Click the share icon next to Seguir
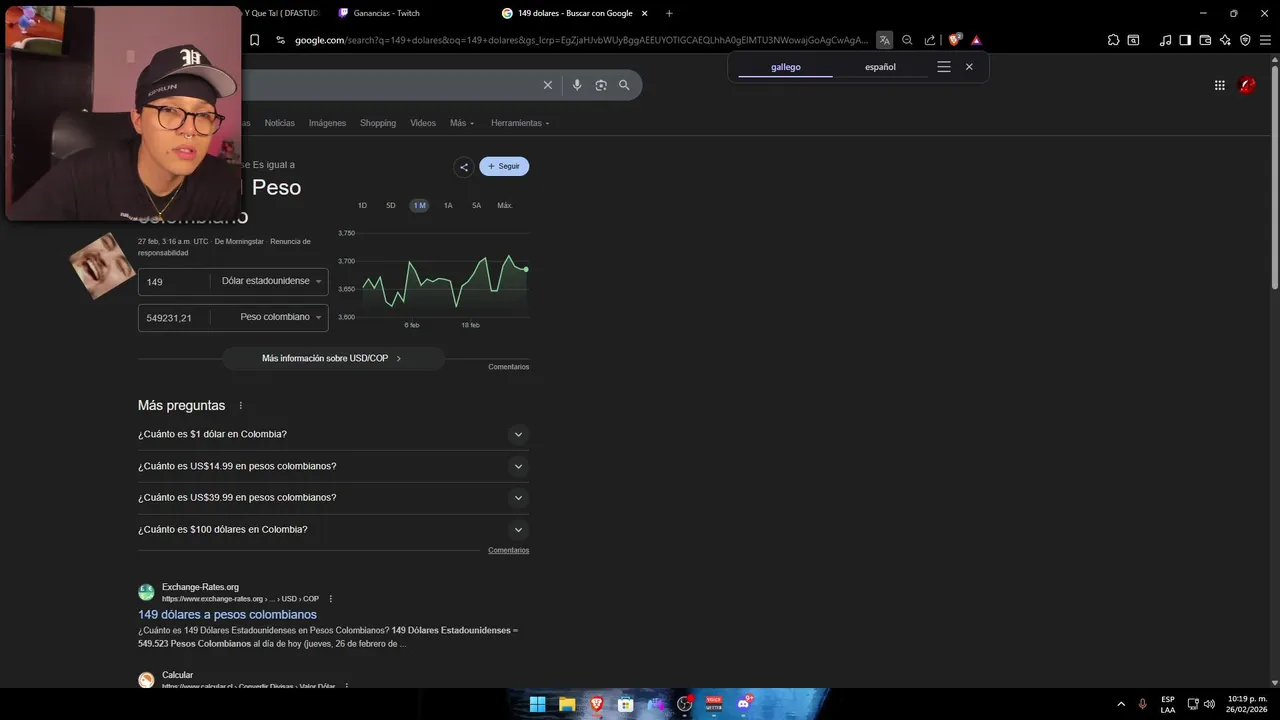Image resolution: width=1280 pixels, height=720 pixels. pyautogui.click(x=463, y=167)
